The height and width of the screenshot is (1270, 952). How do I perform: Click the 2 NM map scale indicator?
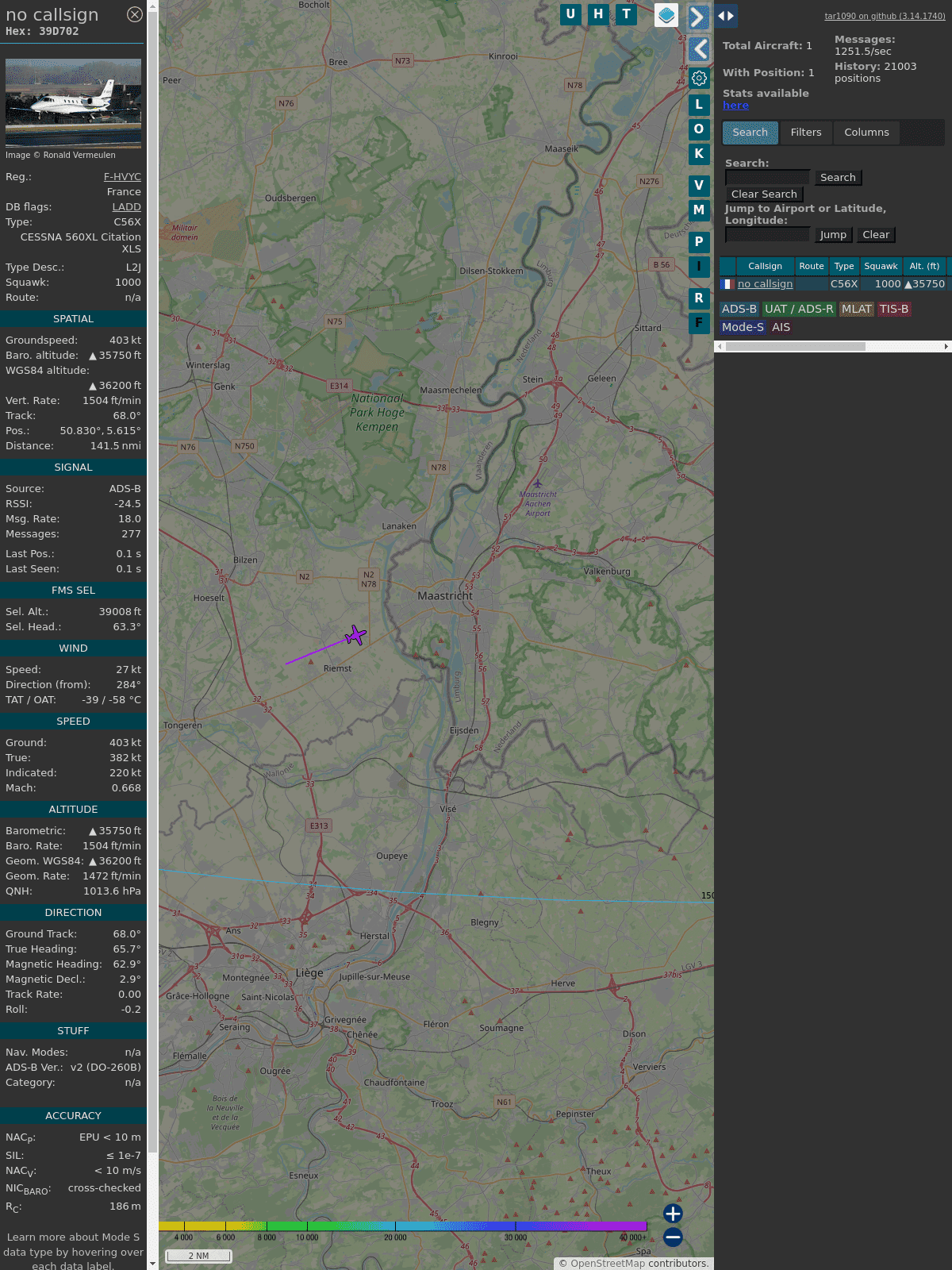pos(198,1256)
